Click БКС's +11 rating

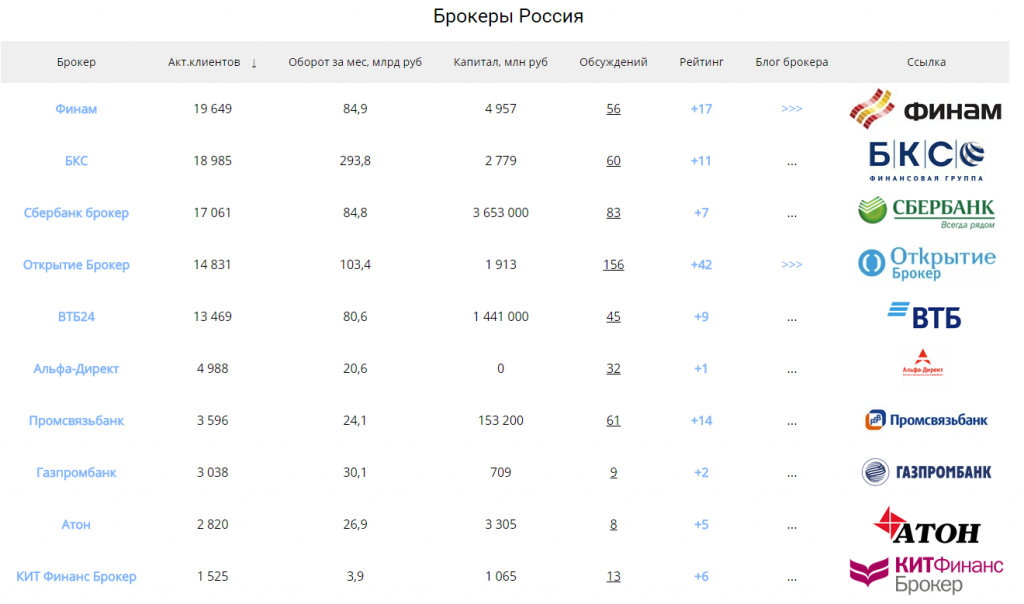click(x=701, y=161)
